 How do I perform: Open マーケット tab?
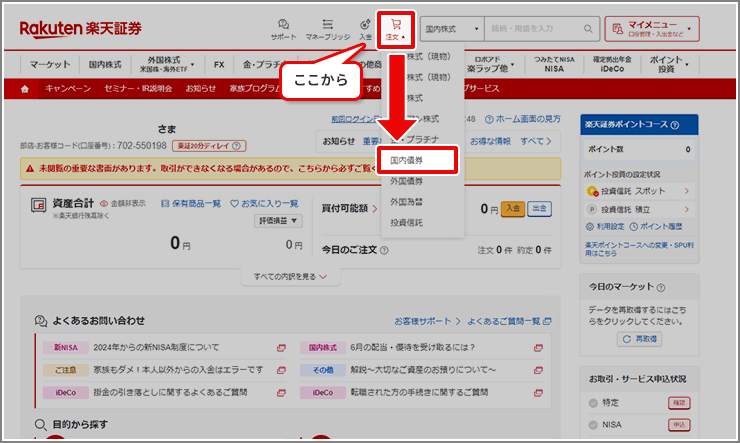pos(50,64)
